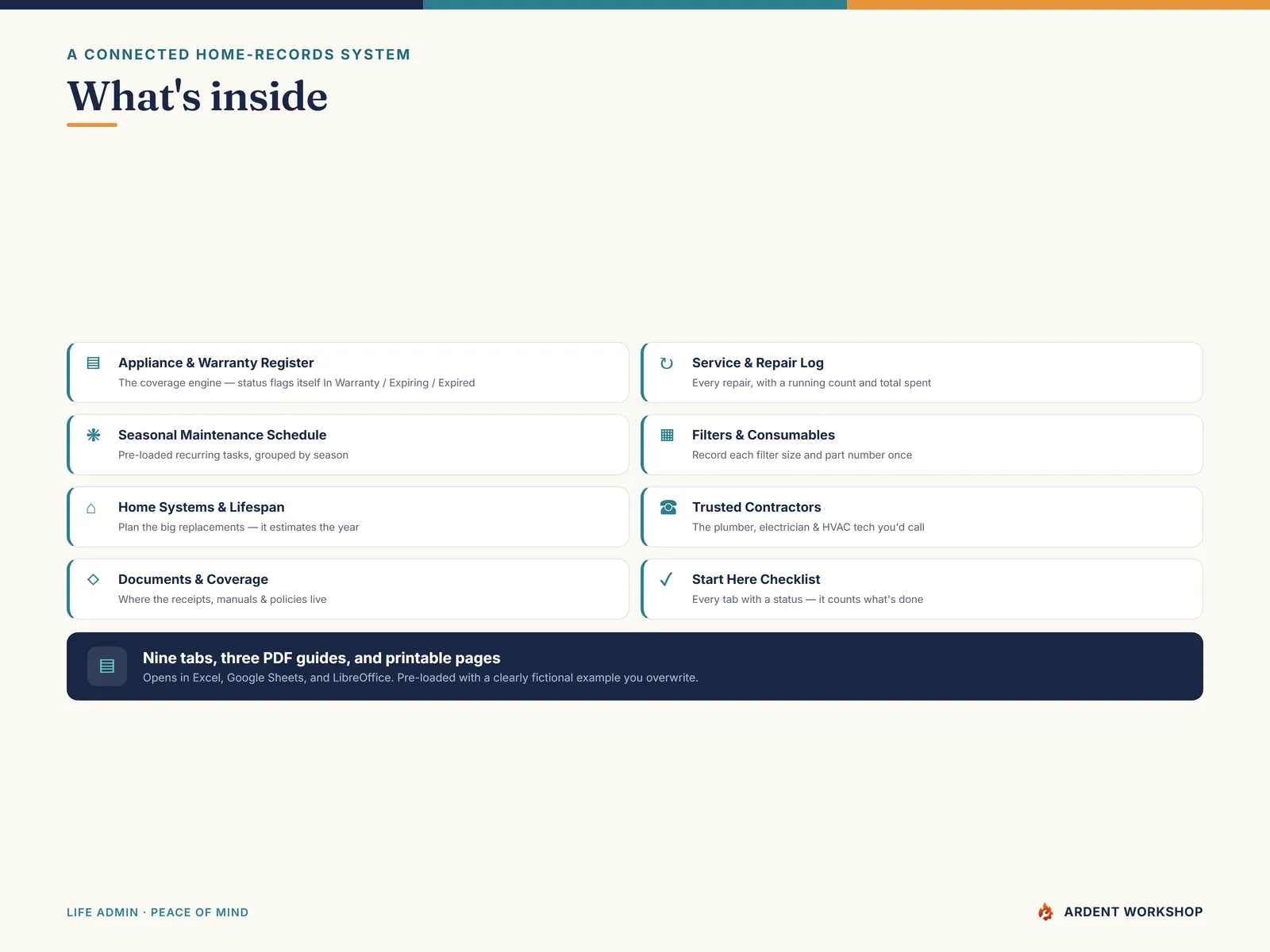Click the spreadsheet icon in the dark banner
Image resolution: width=1270 pixels, height=952 pixels.
pyautogui.click(x=107, y=666)
